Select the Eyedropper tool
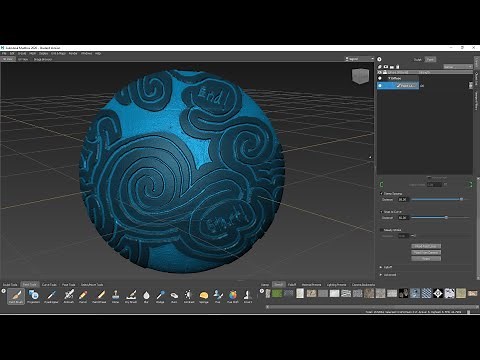This screenshot has width=480, height=360. point(51,296)
